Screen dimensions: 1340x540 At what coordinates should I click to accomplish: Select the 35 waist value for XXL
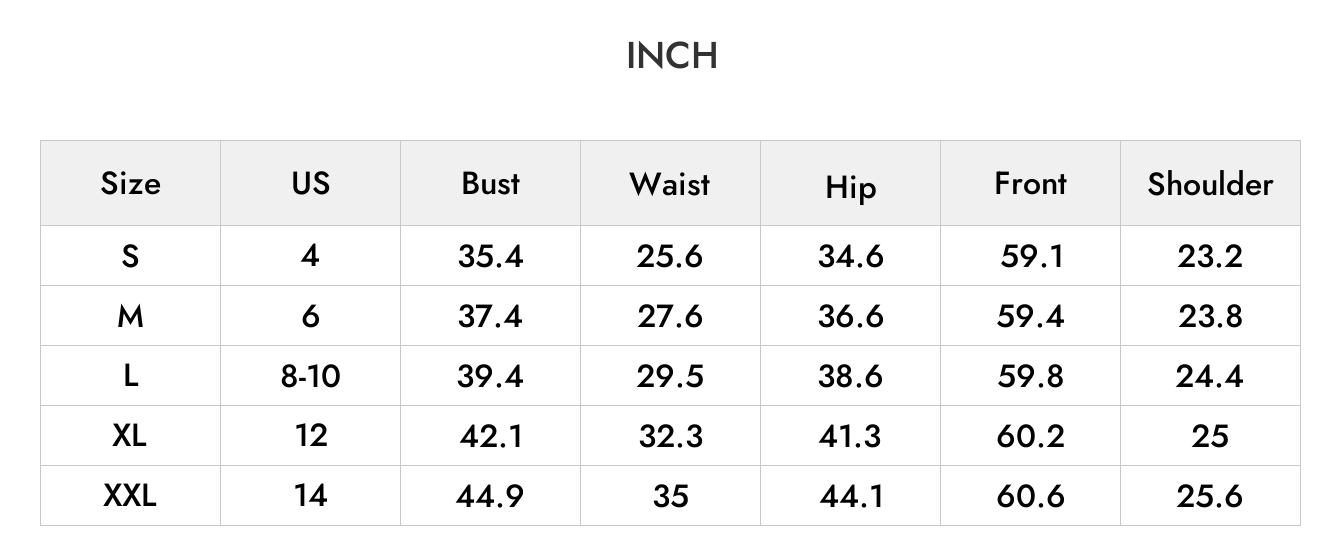point(670,496)
